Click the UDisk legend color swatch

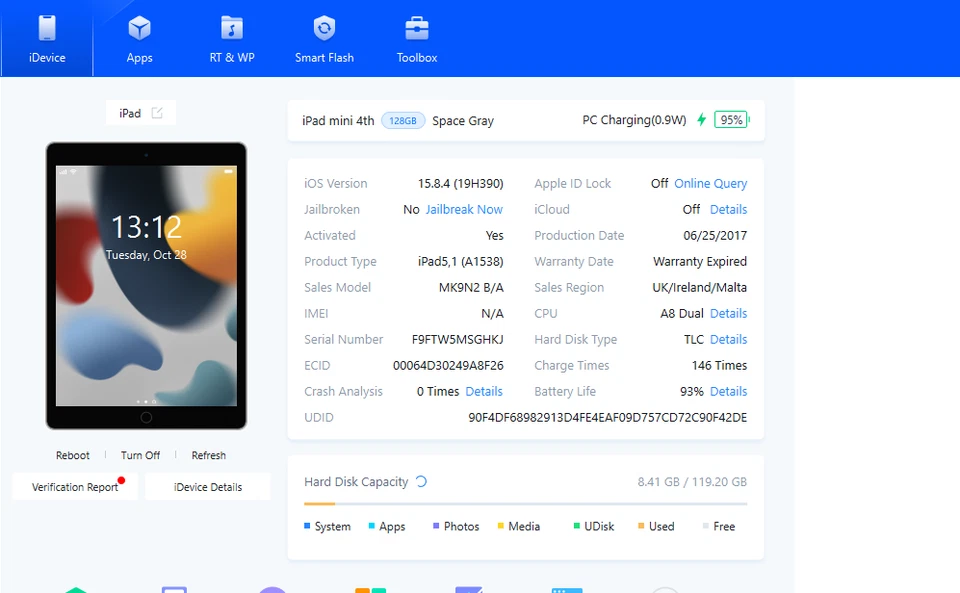click(577, 526)
